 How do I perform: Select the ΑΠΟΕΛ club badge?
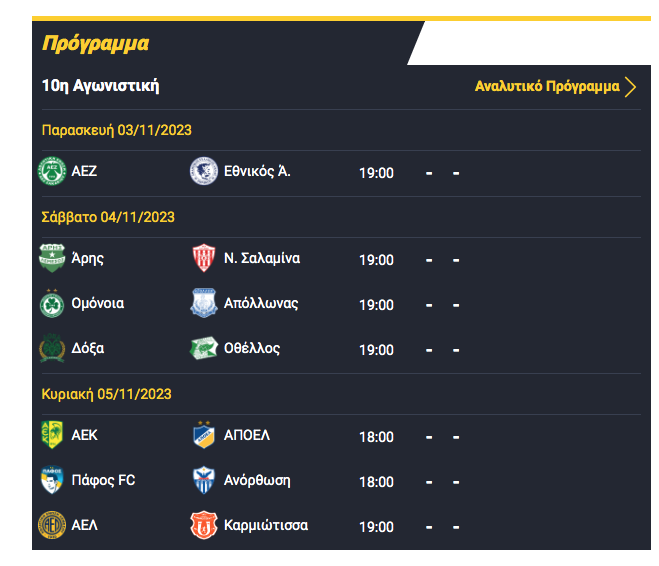click(x=204, y=435)
